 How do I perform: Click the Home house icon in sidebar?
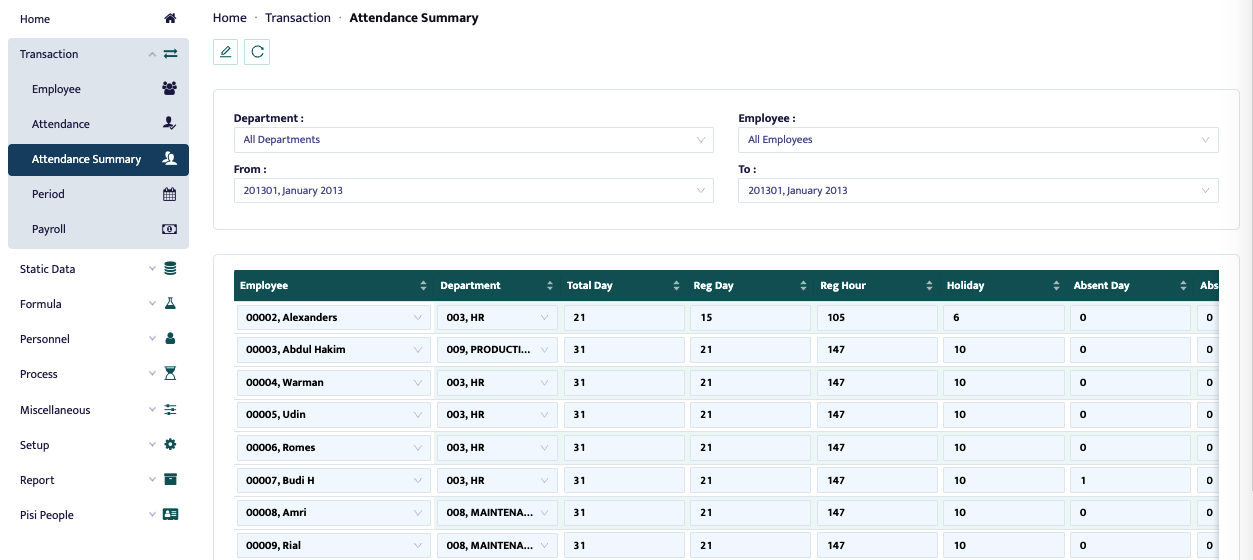point(170,19)
